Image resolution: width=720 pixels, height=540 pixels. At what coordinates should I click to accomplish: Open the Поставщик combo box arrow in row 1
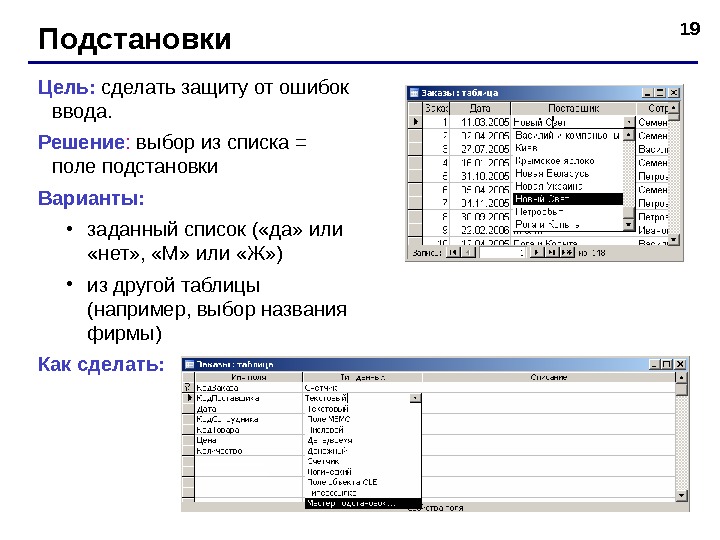coord(629,122)
